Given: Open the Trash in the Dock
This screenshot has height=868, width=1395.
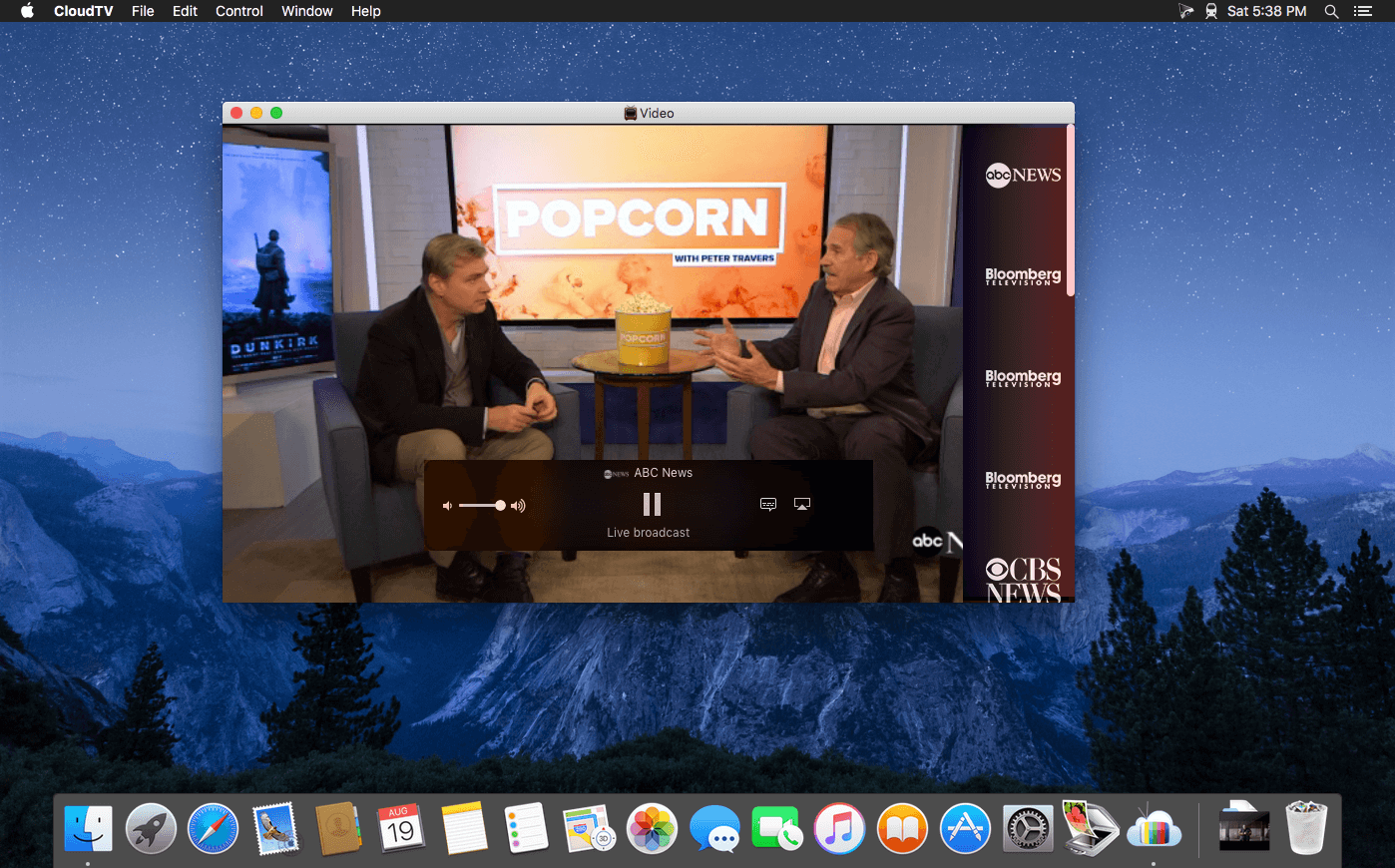Looking at the screenshot, I should point(1306,828).
